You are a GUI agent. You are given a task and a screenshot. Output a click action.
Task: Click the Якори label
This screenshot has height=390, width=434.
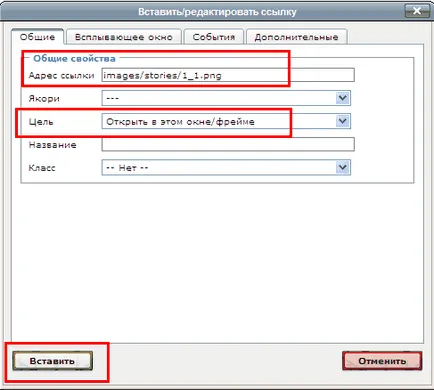coord(44,99)
